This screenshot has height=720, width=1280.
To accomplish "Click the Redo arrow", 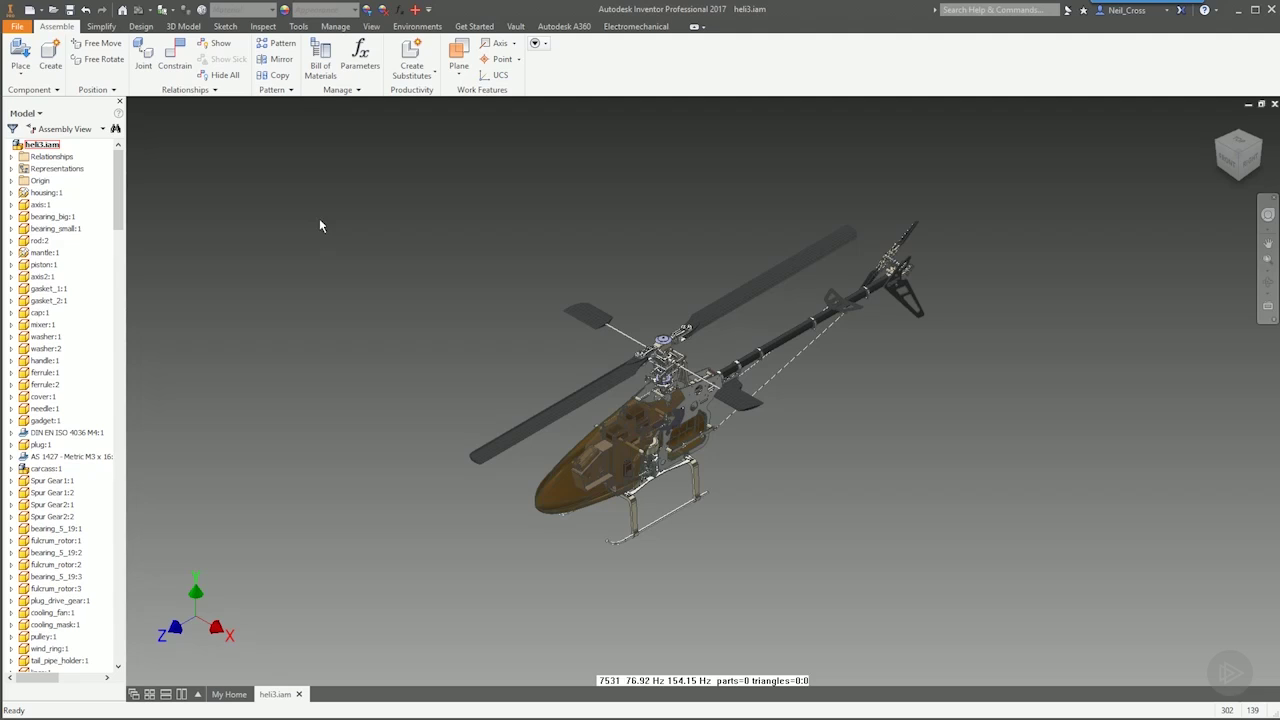I will (x=102, y=10).
